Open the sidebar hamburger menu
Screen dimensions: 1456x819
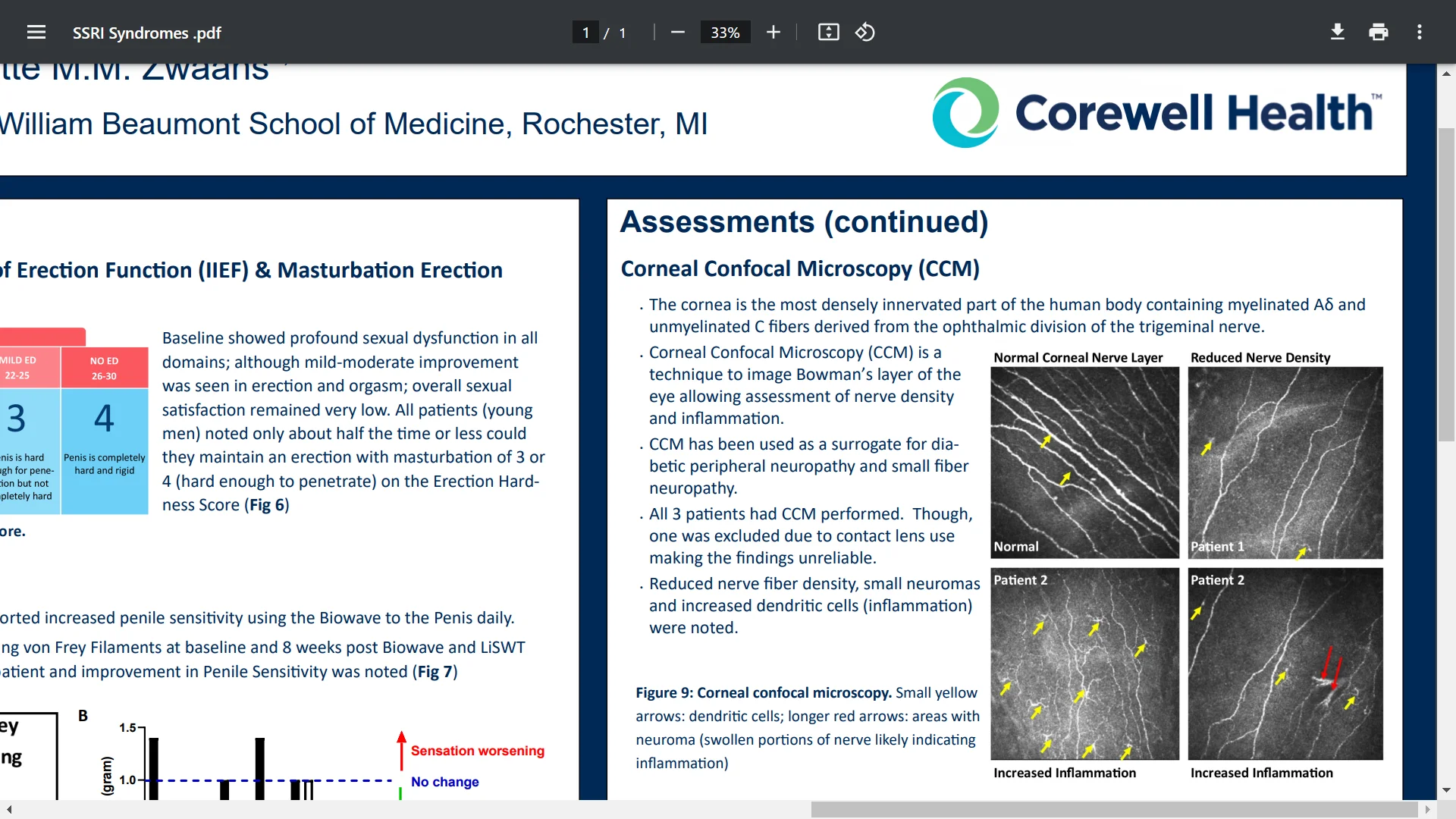[x=36, y=32]
